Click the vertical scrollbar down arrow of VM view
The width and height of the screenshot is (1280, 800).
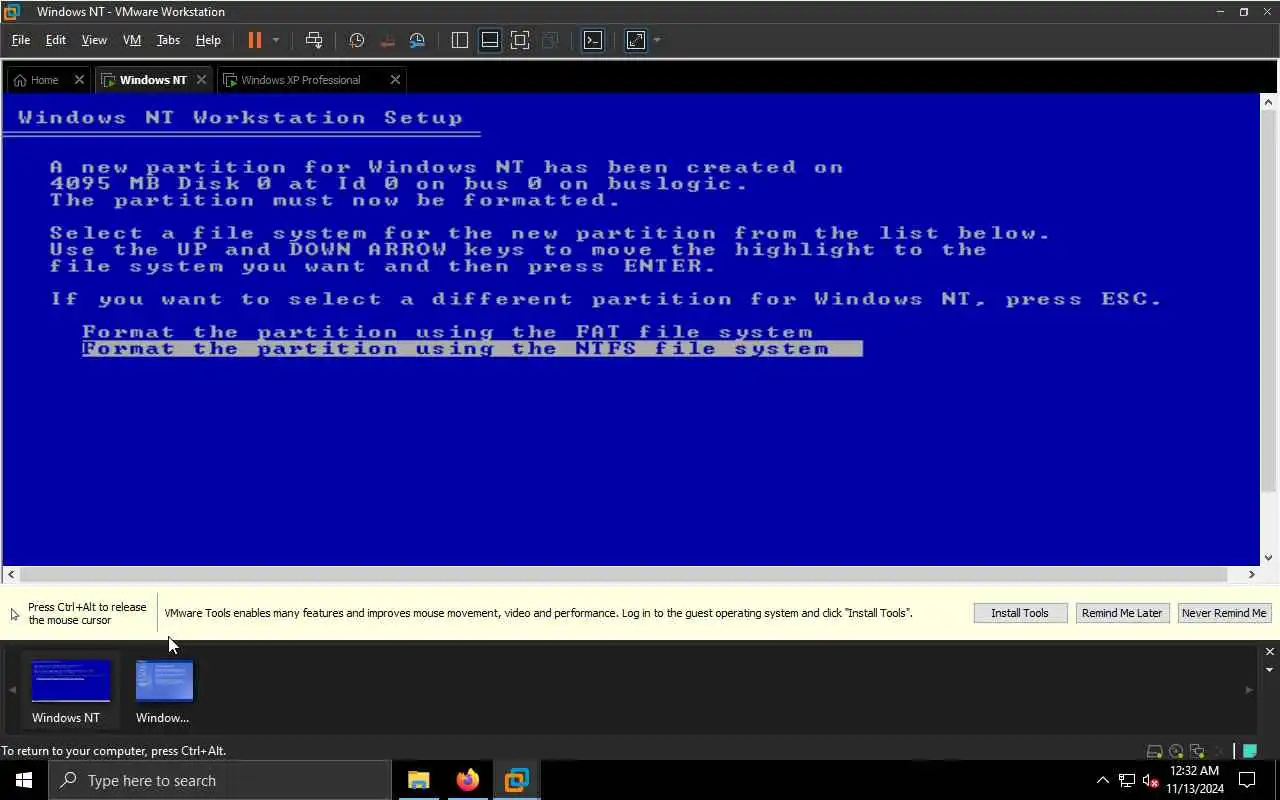click(1269, 558)
